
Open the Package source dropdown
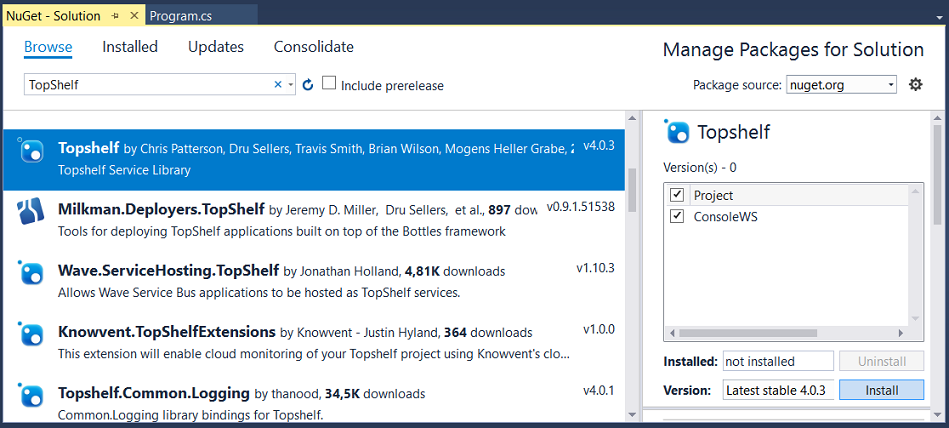point(841,85)
